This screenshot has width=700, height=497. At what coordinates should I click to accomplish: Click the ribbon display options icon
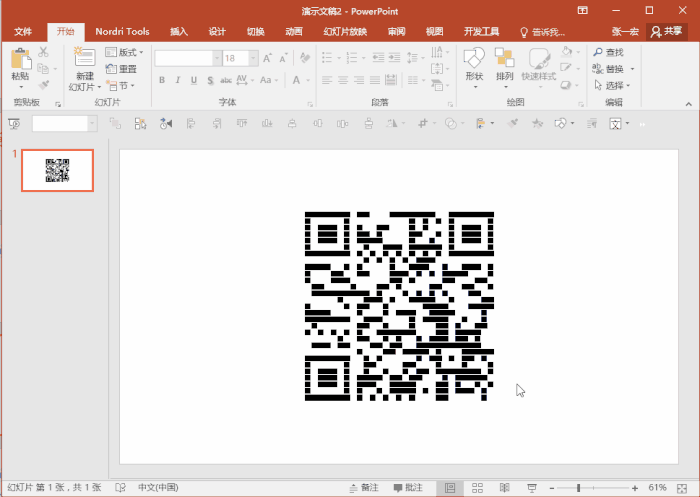tap(583, 10)
